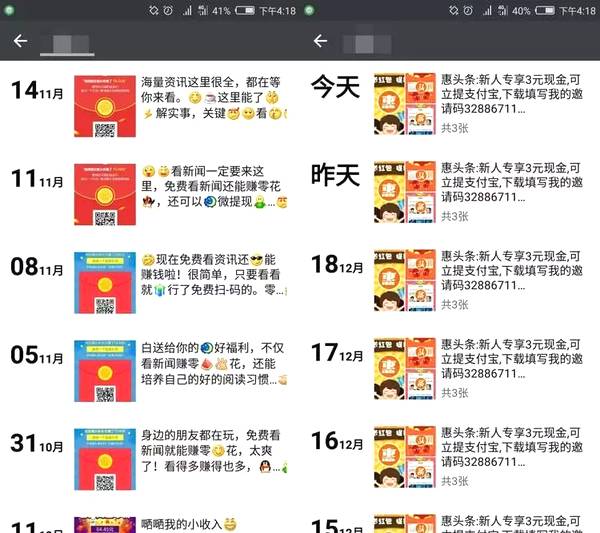Open the 17 December 惠头条 post text
This screenshot has height=533, width=600.
[512, 359]
